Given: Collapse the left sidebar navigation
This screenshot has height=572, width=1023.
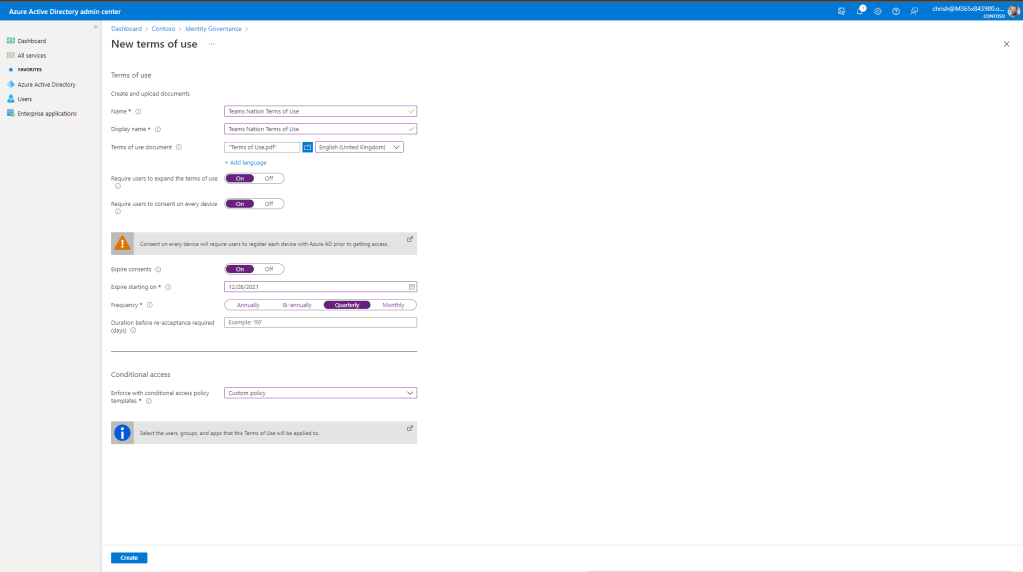Looking at the screenshot, I should (x=95, y=27).
